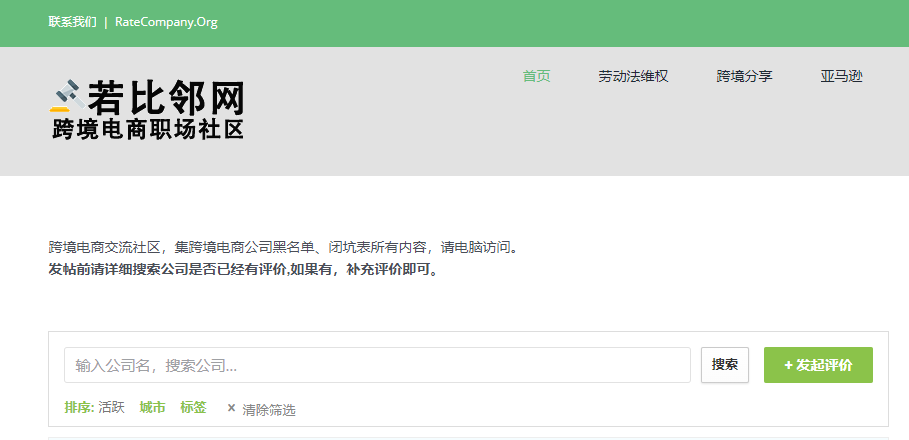Click the 搜索 button
The image size is (909, 440).
725,365
